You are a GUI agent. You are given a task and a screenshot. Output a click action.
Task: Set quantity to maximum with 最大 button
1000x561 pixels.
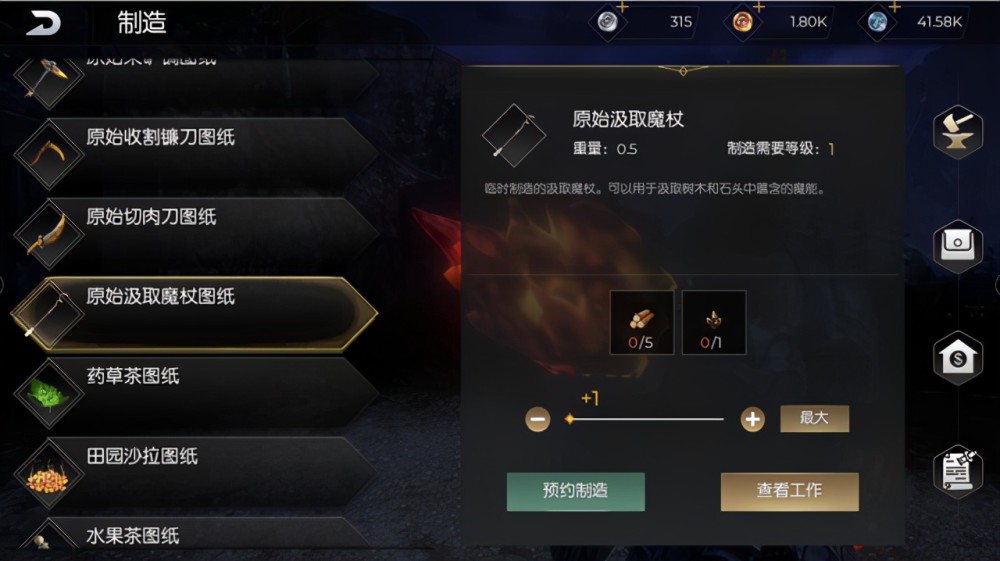[814, 418]
